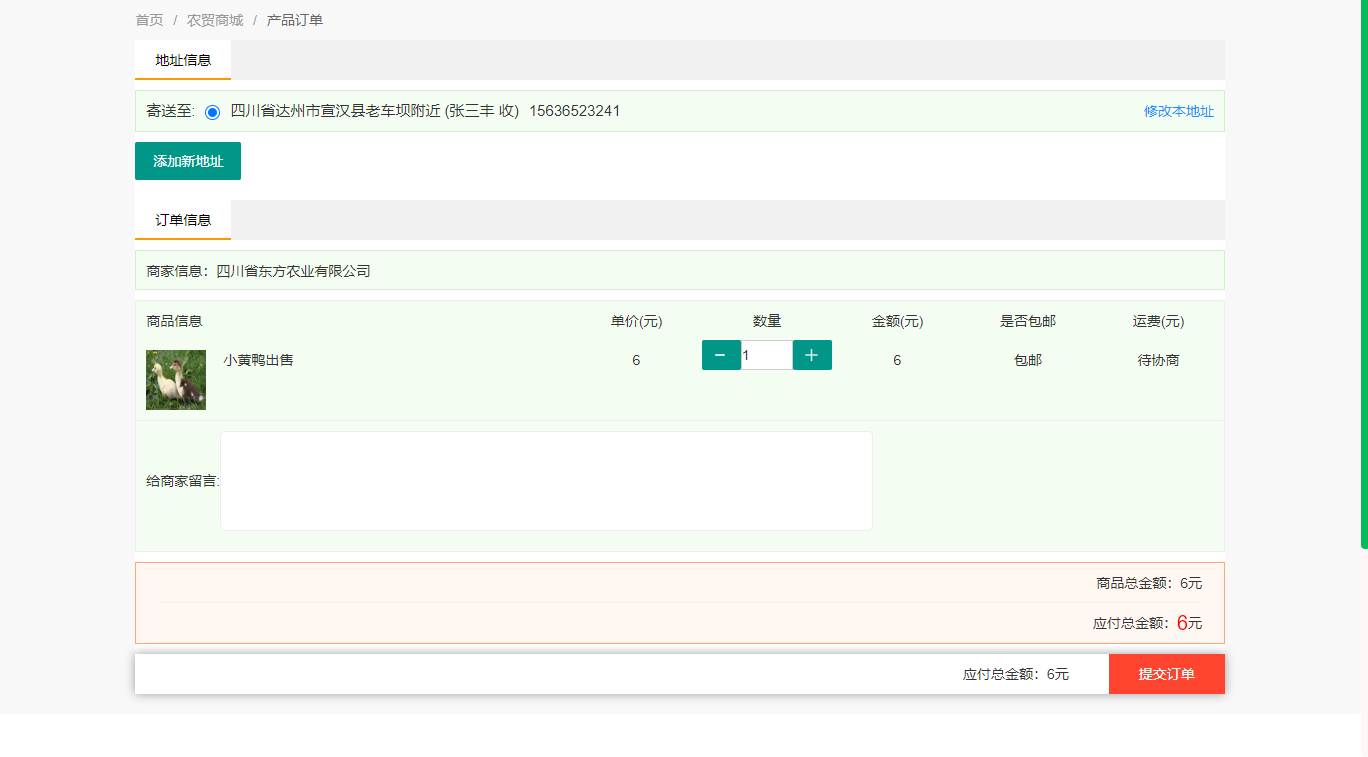This screenshot has height=757, width=1368.
Task: Click the 待协商 shipping fee value
Action: coord(1158,360)
